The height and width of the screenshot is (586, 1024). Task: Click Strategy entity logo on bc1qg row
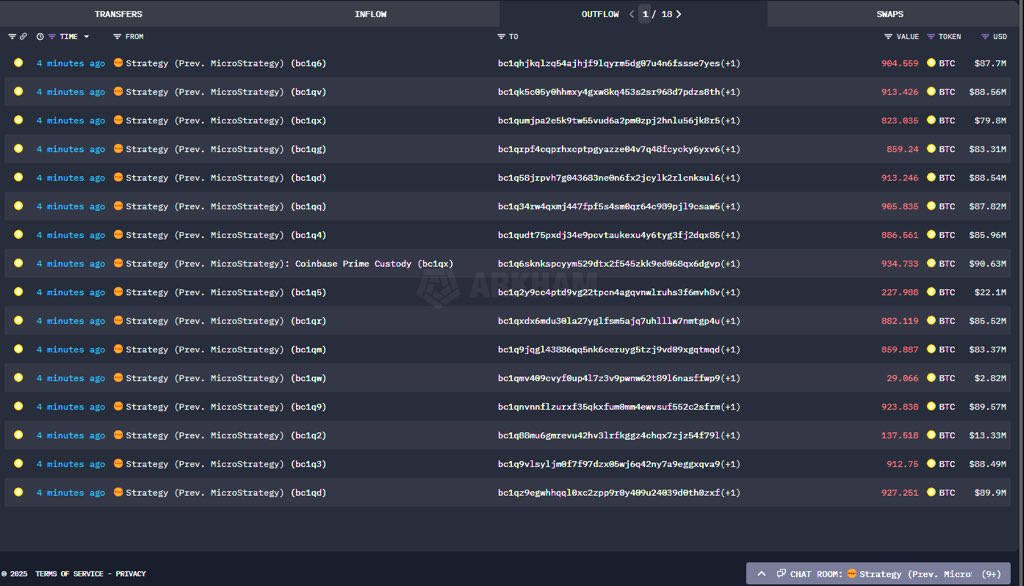click(118, 149)
